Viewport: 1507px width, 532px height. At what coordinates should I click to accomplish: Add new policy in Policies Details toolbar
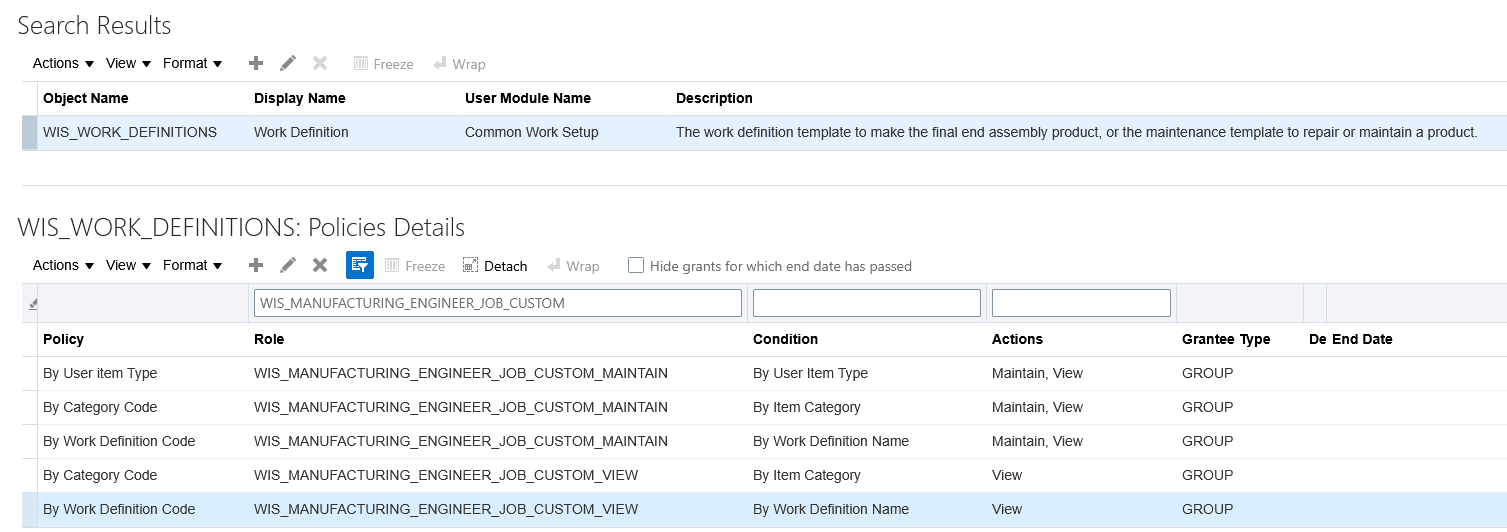[x=256, y=265]
